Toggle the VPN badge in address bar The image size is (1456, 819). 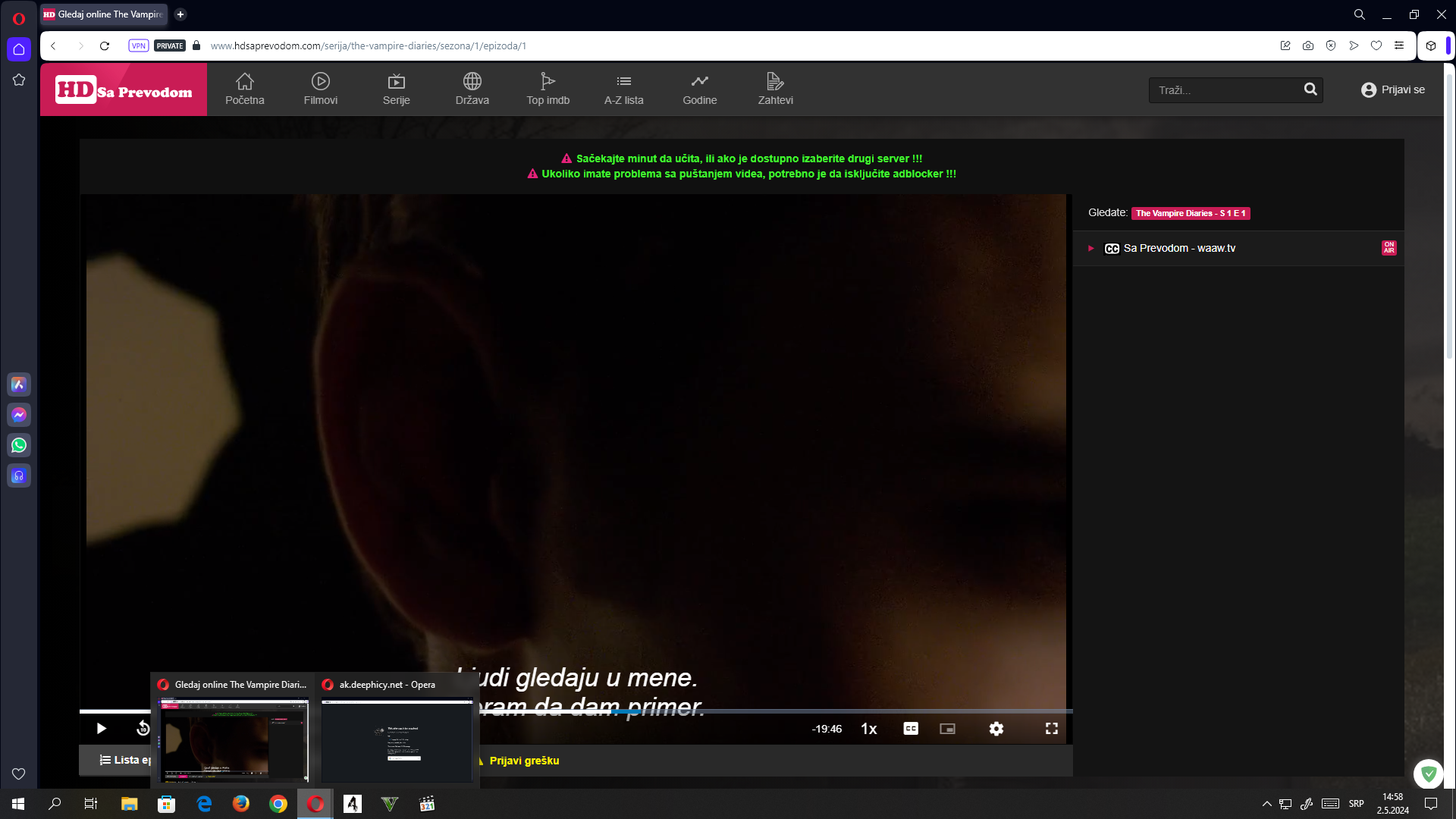pyautogui.click(x=138, y=45)
